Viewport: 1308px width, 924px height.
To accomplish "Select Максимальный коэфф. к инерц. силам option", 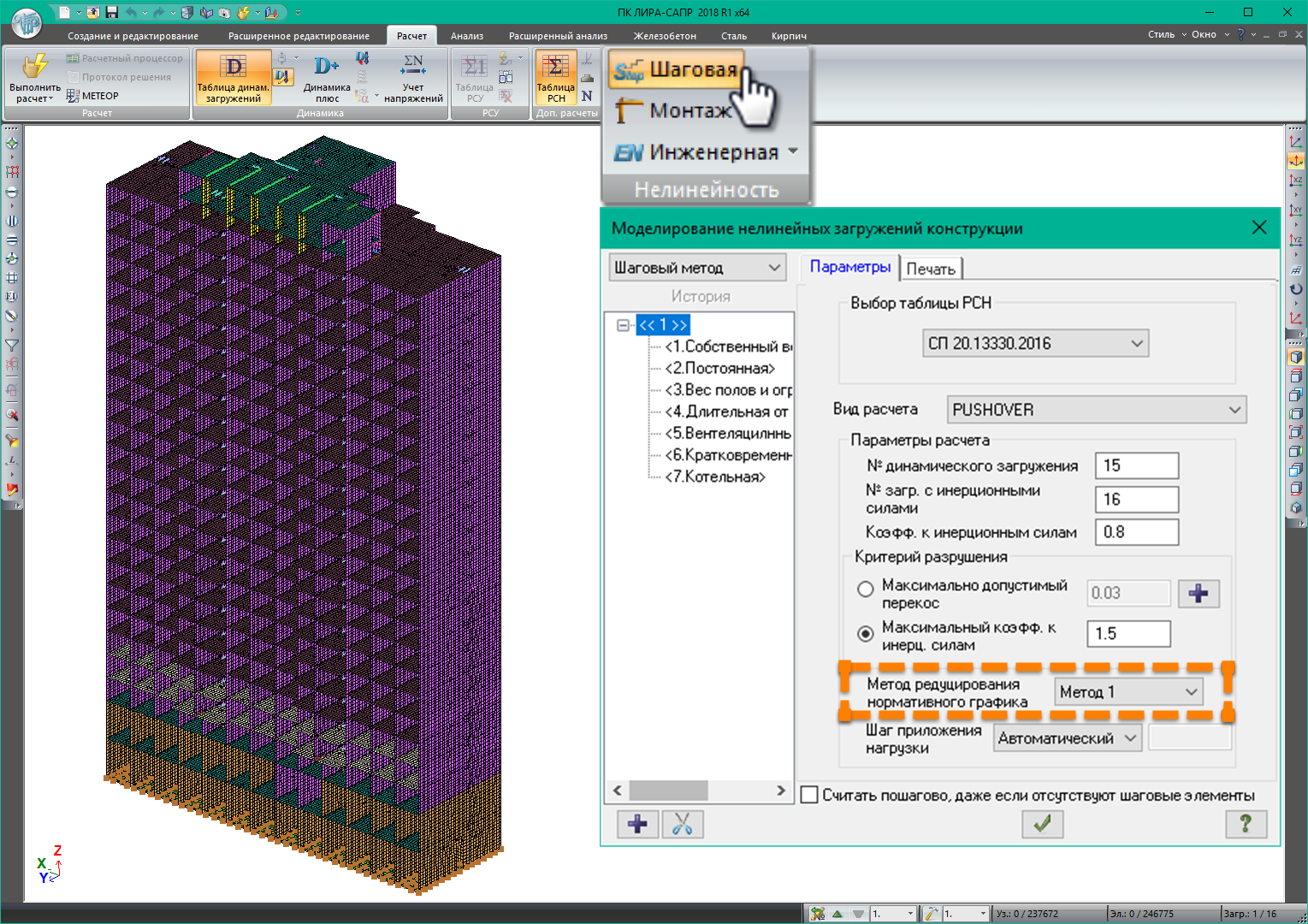I will pyautogui.click(x=866, y=634).
